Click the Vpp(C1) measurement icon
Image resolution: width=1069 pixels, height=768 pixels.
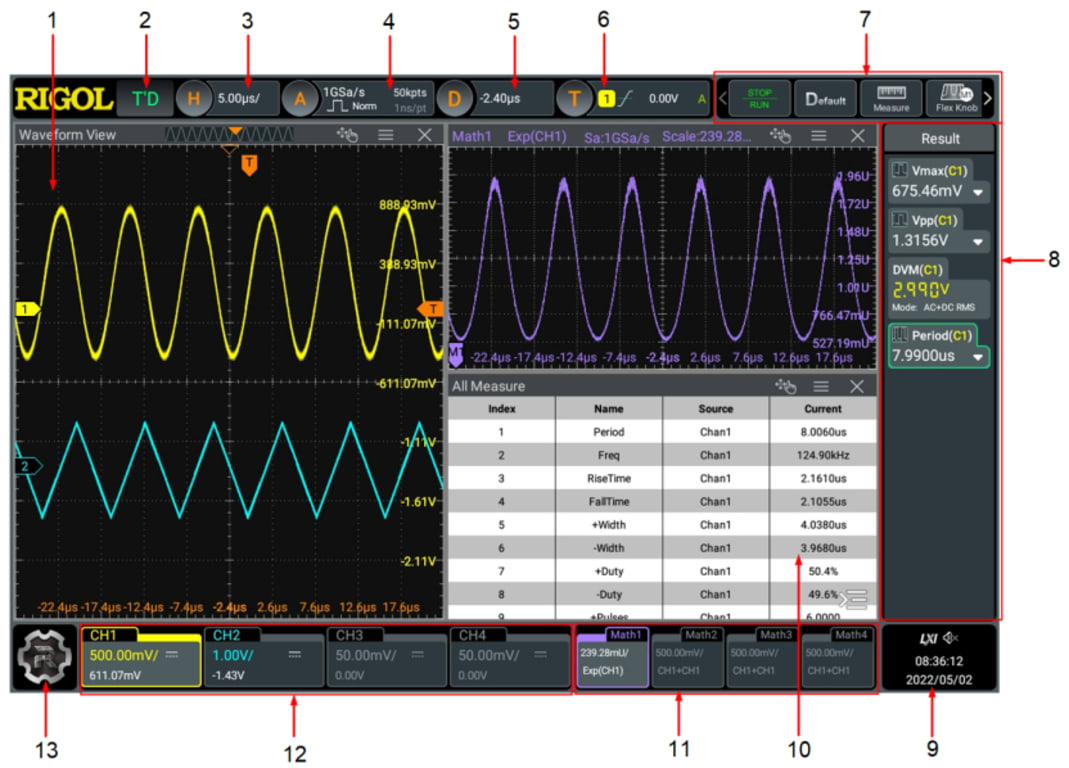900,220
